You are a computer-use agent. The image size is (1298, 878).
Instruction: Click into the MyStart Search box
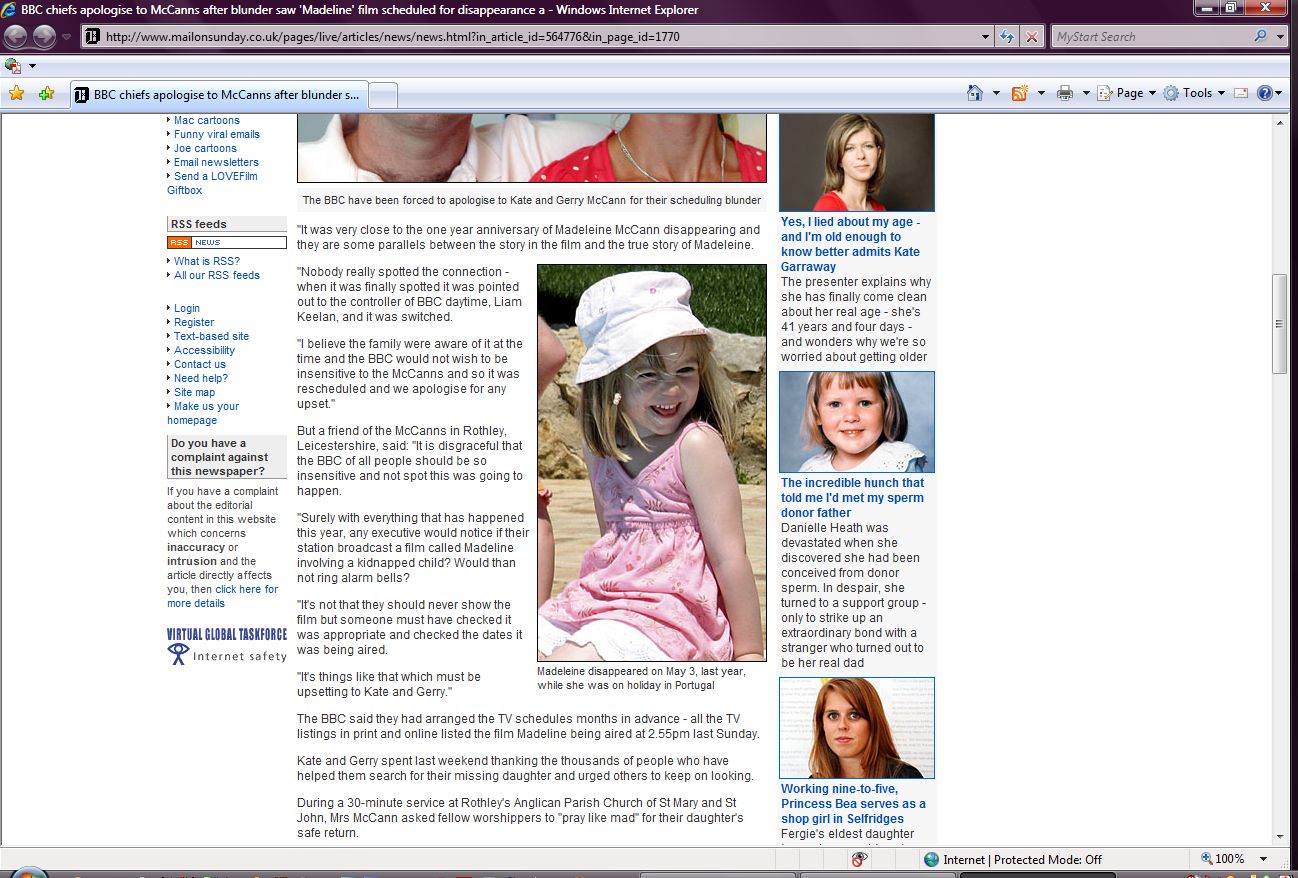tap(1150, 37)
